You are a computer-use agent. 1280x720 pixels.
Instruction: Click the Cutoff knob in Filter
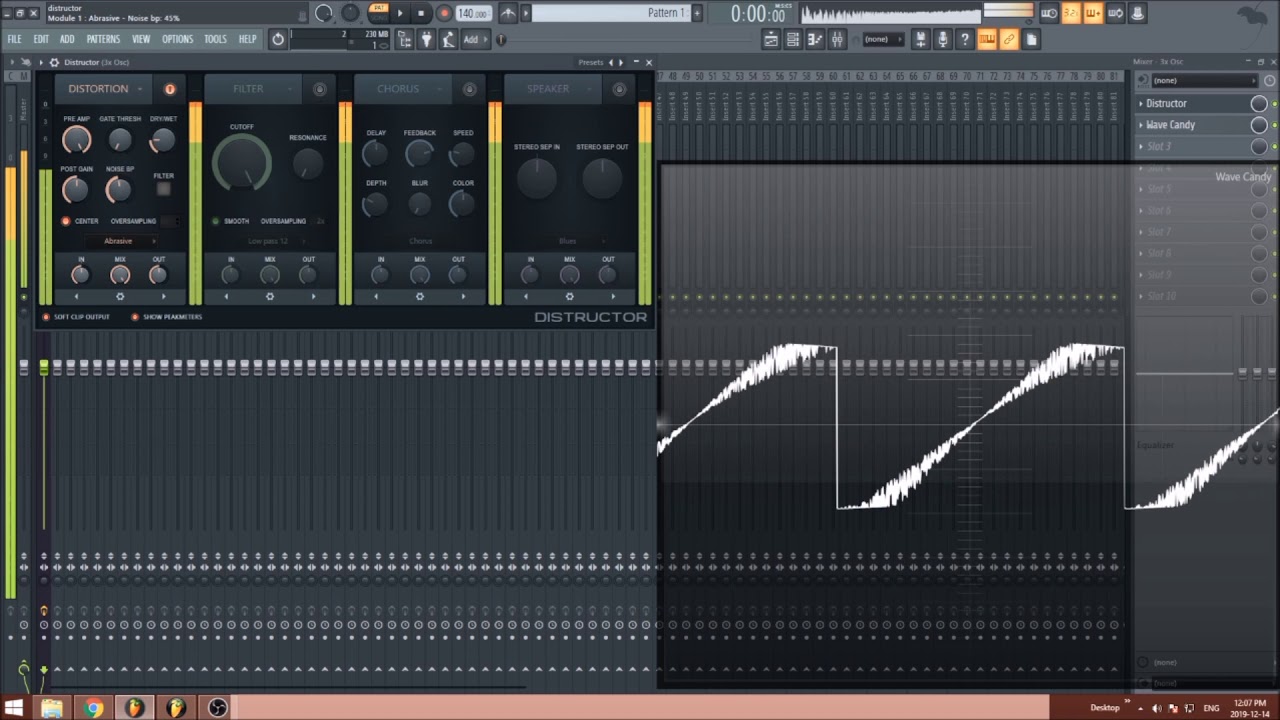(242, 162)
